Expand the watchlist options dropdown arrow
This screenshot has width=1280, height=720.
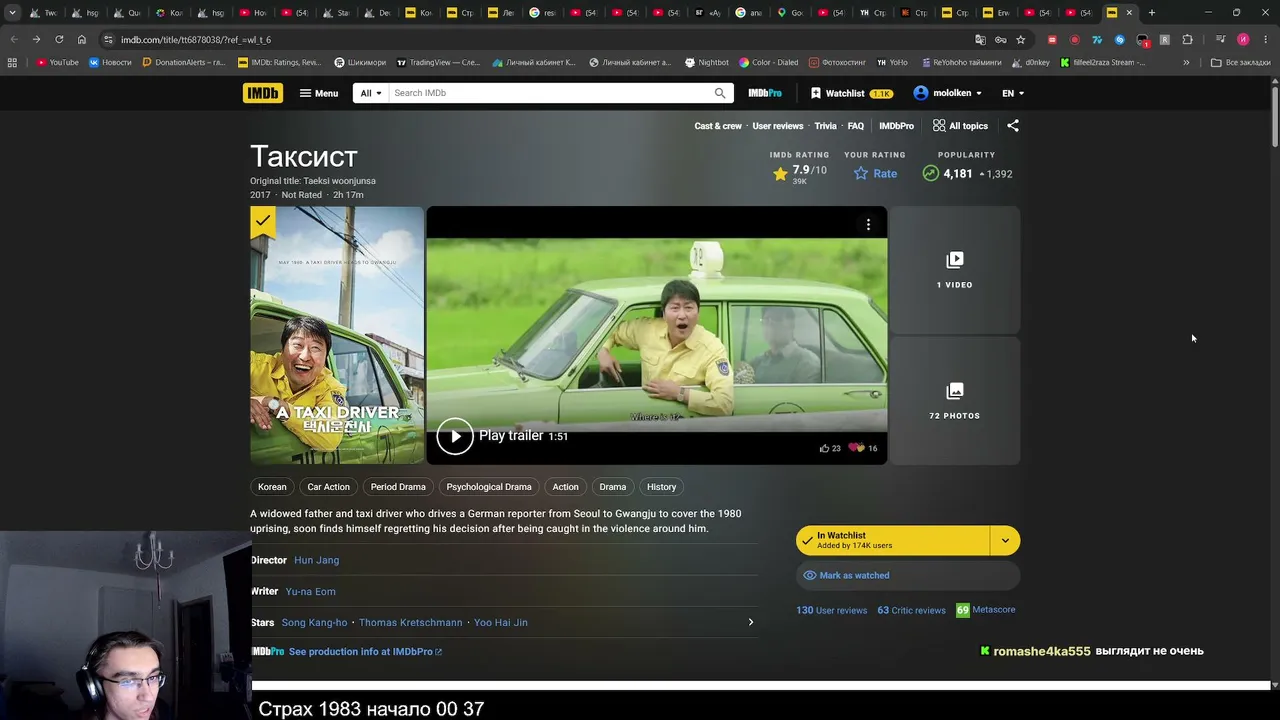1005,540
